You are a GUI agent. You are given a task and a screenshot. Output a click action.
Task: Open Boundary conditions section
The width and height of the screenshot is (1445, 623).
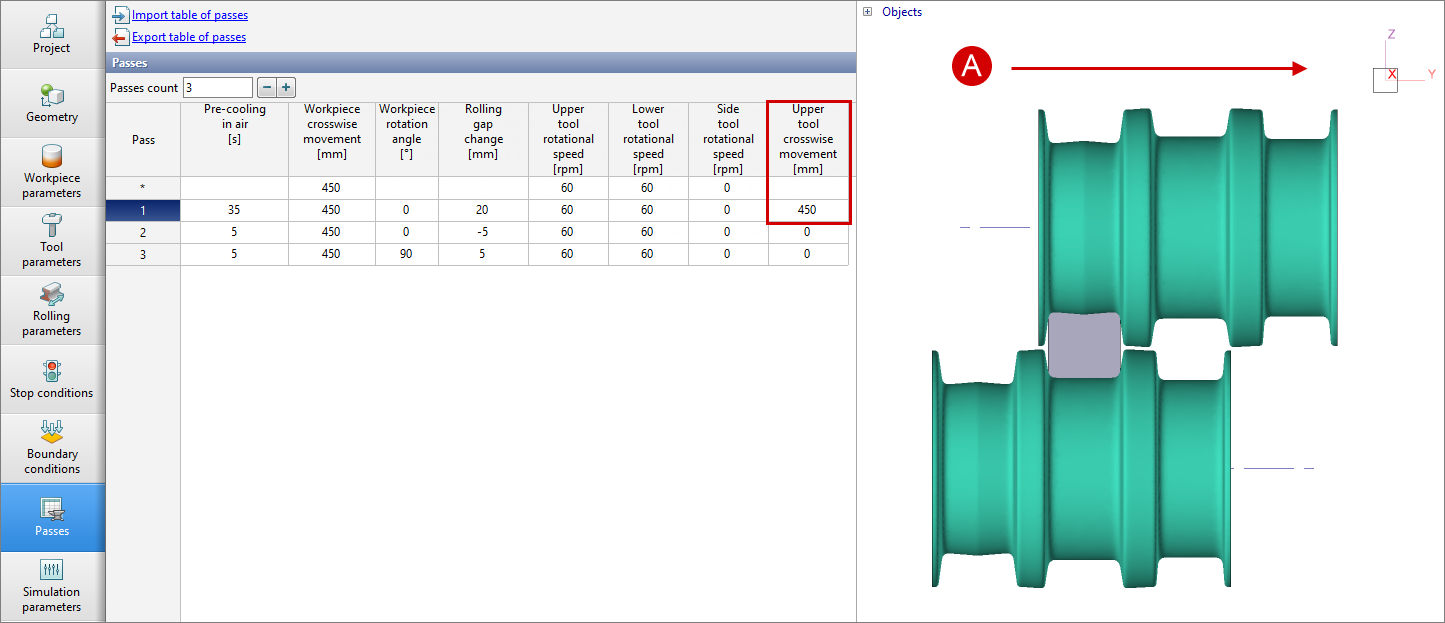tap(52, 448)
